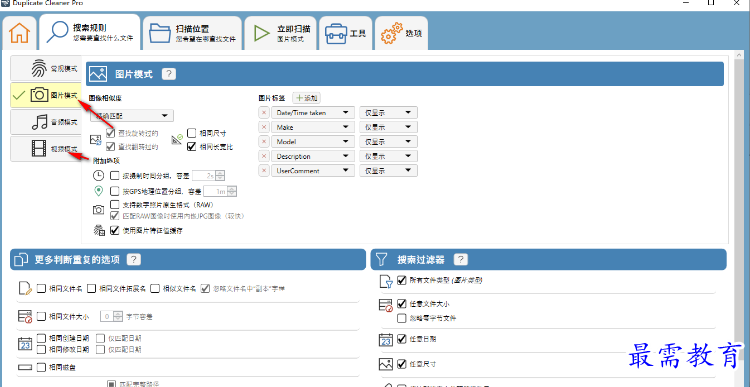Open the Make tag dropdown
This screenshot has height=387, width=750.
313,127
